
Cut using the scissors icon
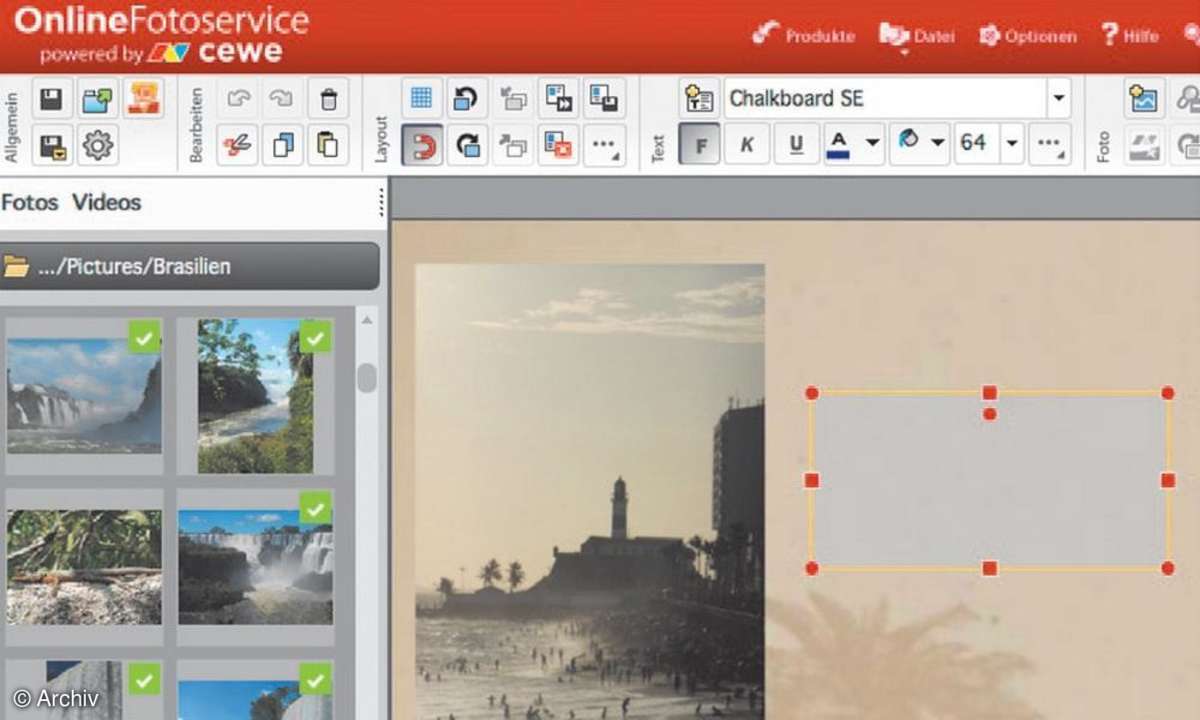point(237,145)
